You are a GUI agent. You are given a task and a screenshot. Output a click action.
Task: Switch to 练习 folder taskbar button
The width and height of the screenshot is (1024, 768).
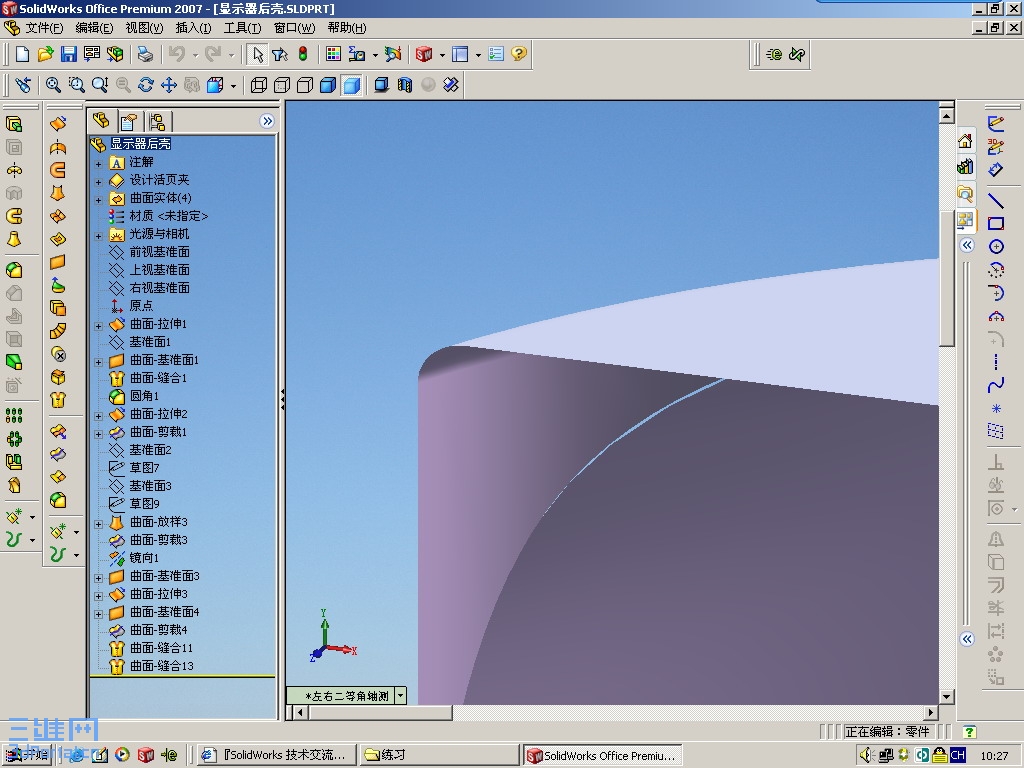click(x=438, y=755)
